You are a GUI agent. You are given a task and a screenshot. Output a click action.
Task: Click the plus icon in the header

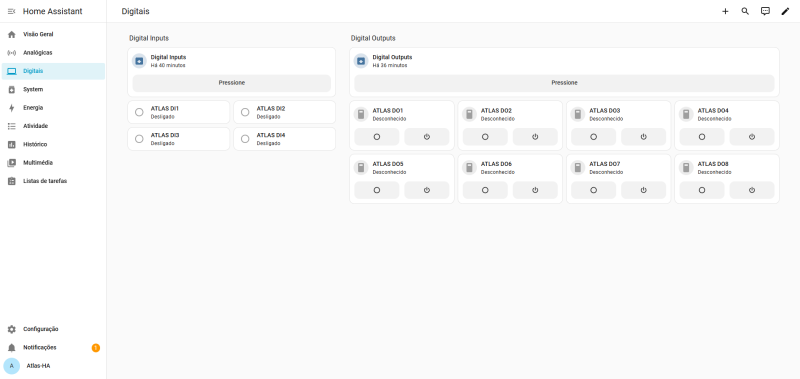[x=725, y=11]
